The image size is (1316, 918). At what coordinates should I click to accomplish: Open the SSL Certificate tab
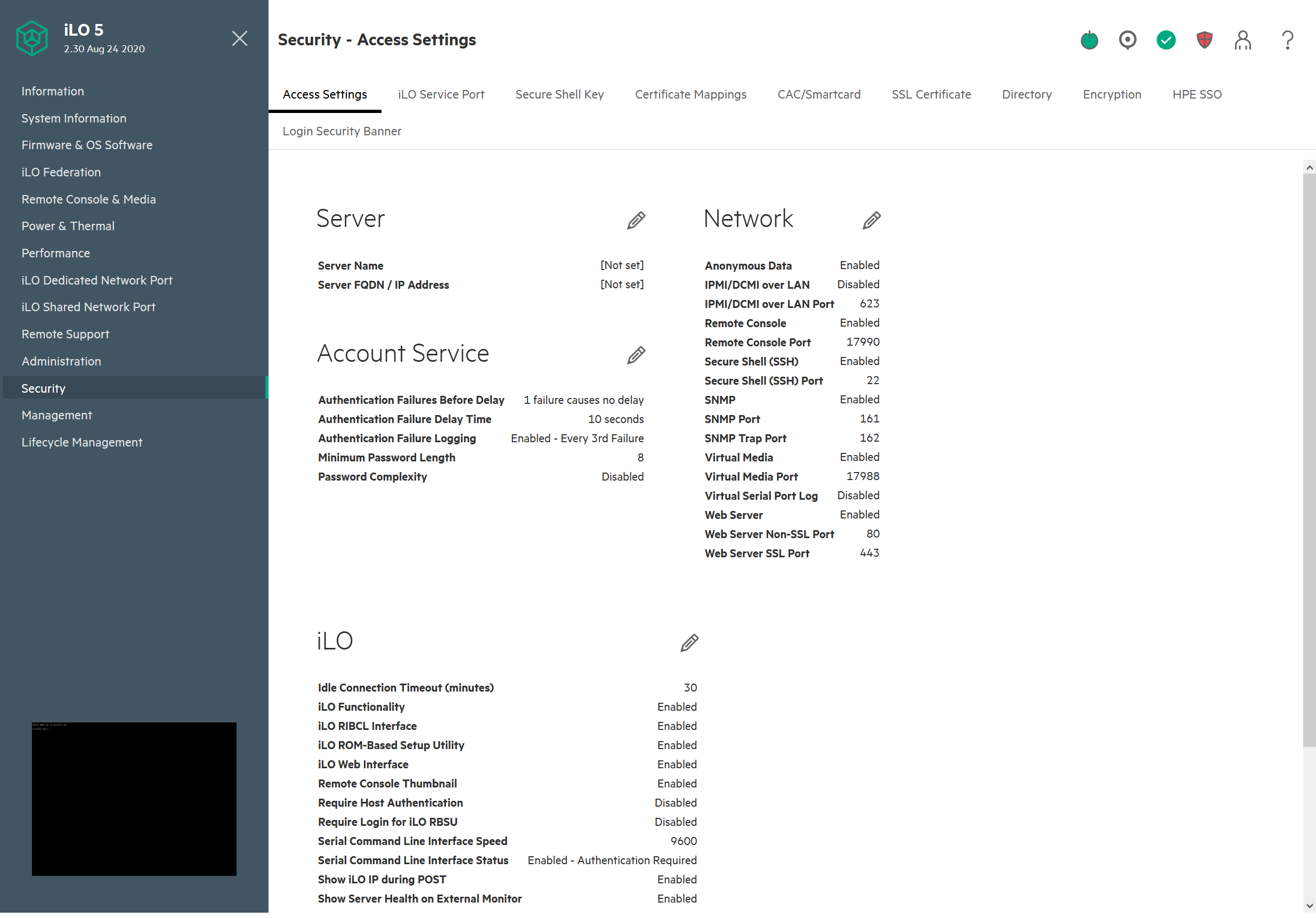coord(931,94)
